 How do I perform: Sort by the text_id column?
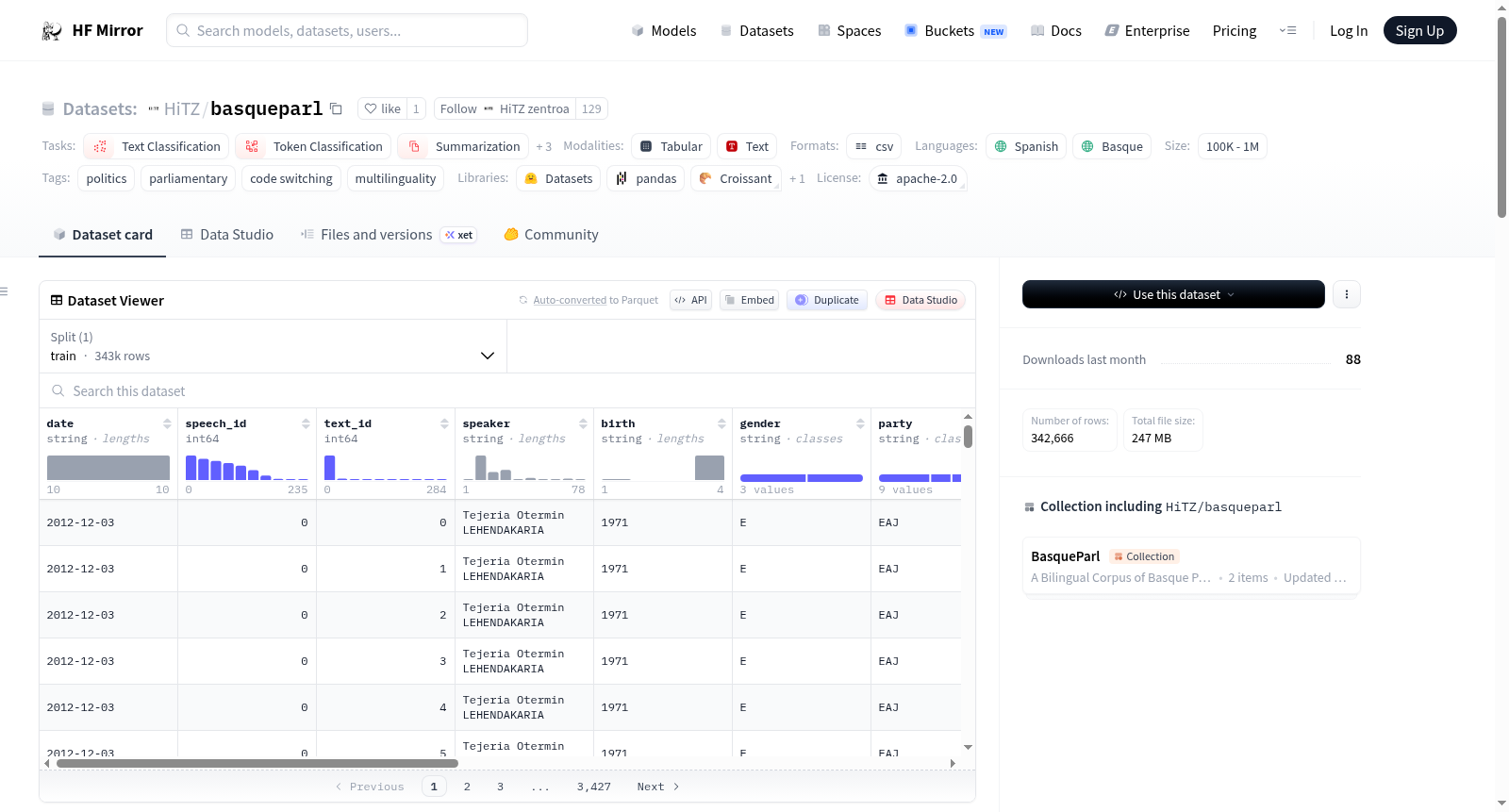444,423
